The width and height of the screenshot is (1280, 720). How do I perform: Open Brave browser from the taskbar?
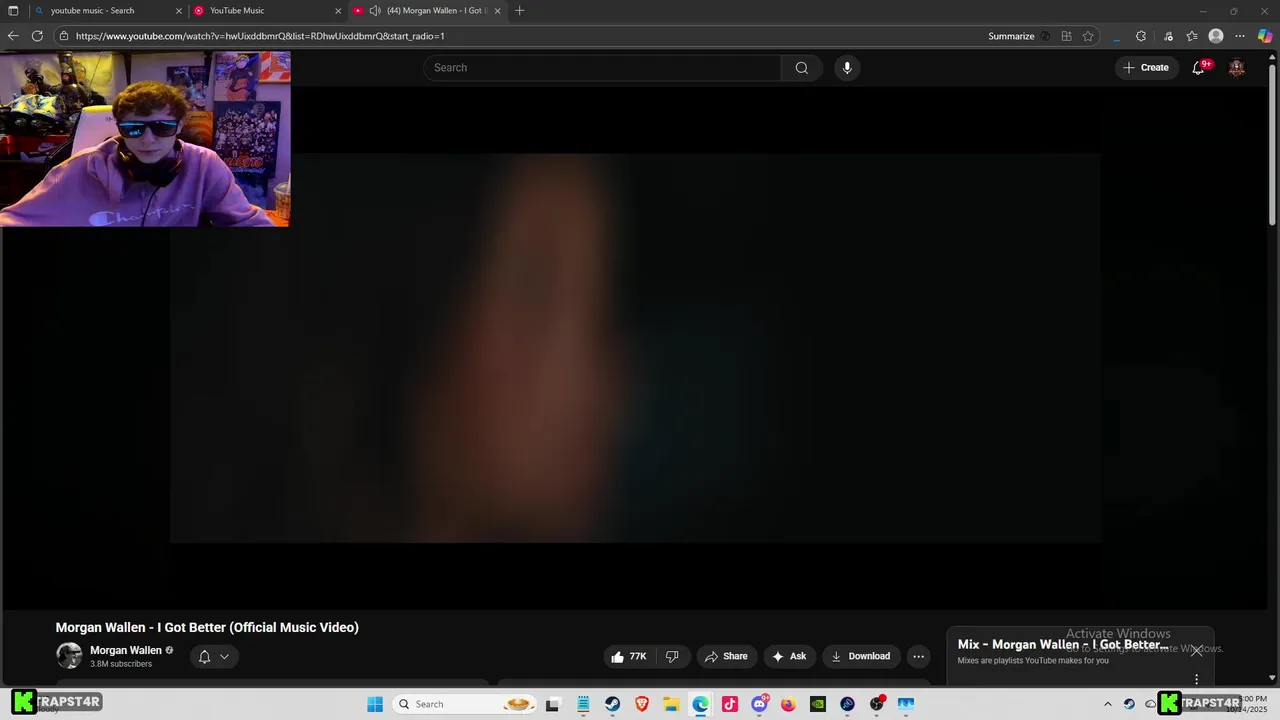click(x=642, y=704)
